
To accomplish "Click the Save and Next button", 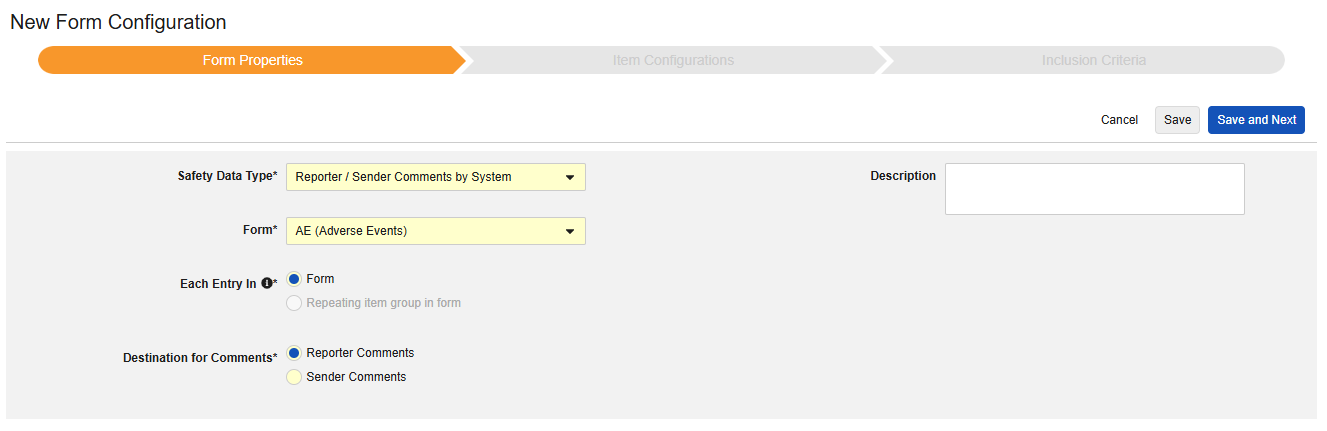I will [x=1256, y=120].
